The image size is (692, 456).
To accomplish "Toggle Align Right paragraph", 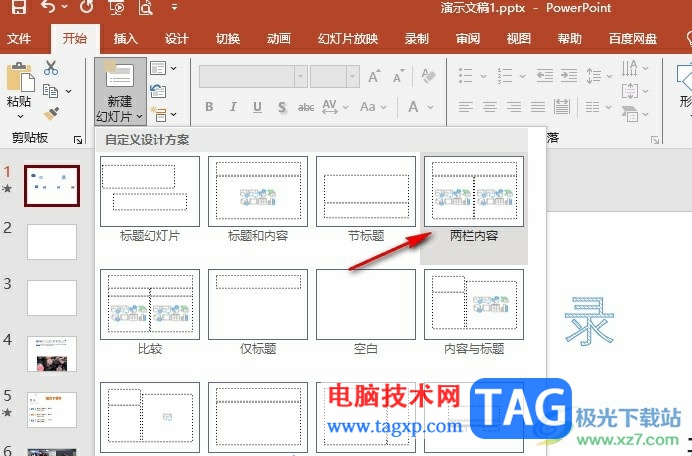I will pos(514,106).
